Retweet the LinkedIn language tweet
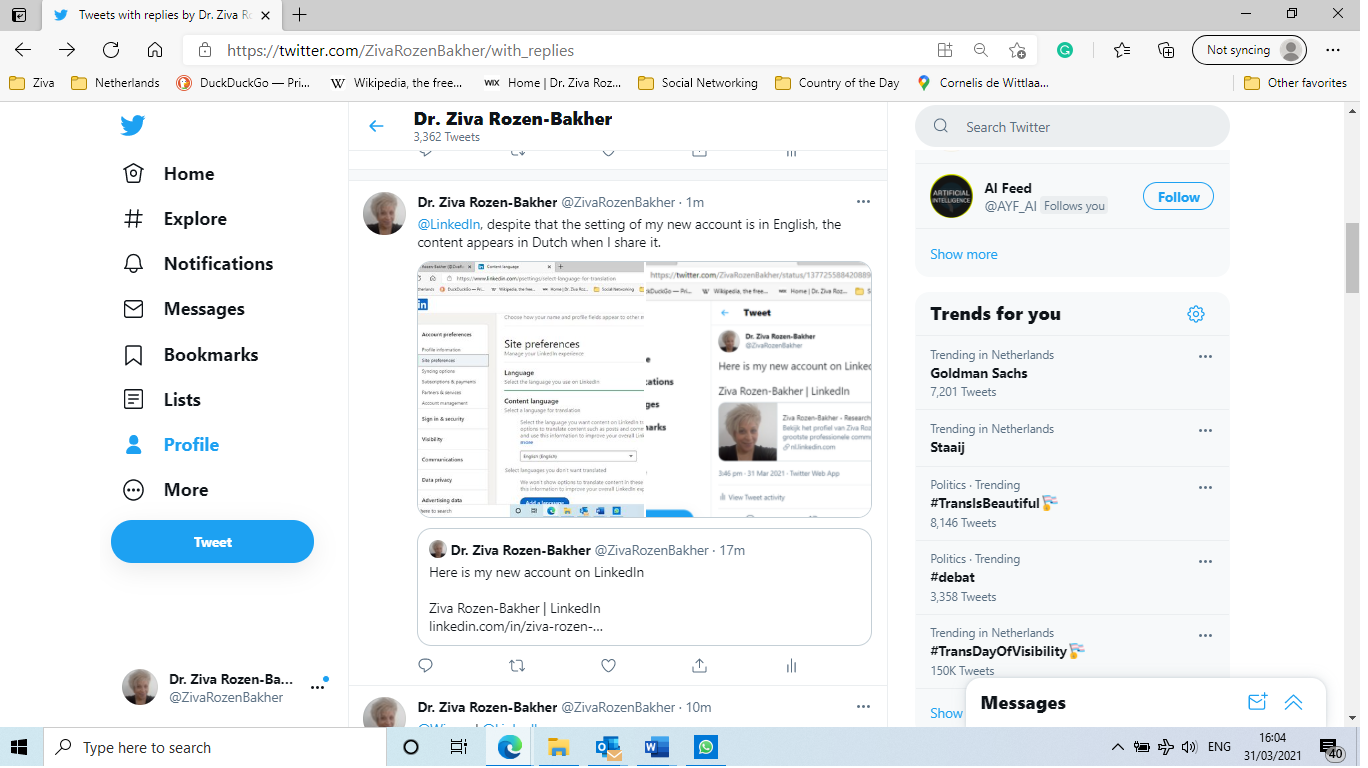Screen dimensions: 1368x768 (x=517, y=665)
